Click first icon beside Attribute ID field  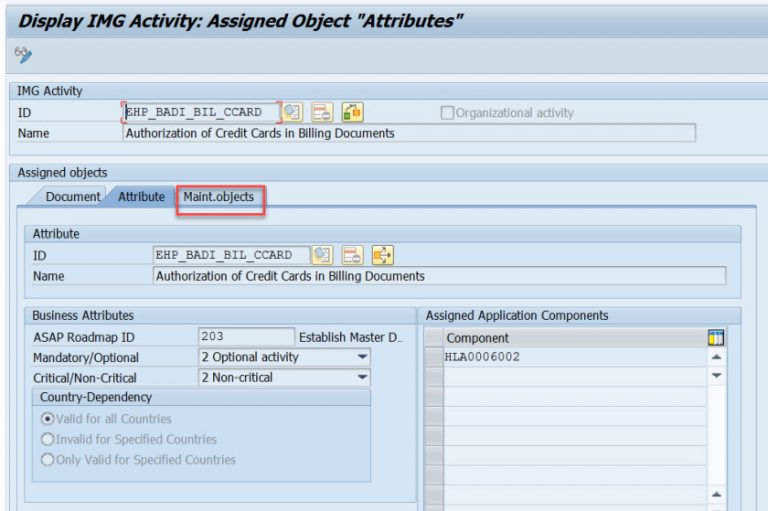click(x=322, y=255)
